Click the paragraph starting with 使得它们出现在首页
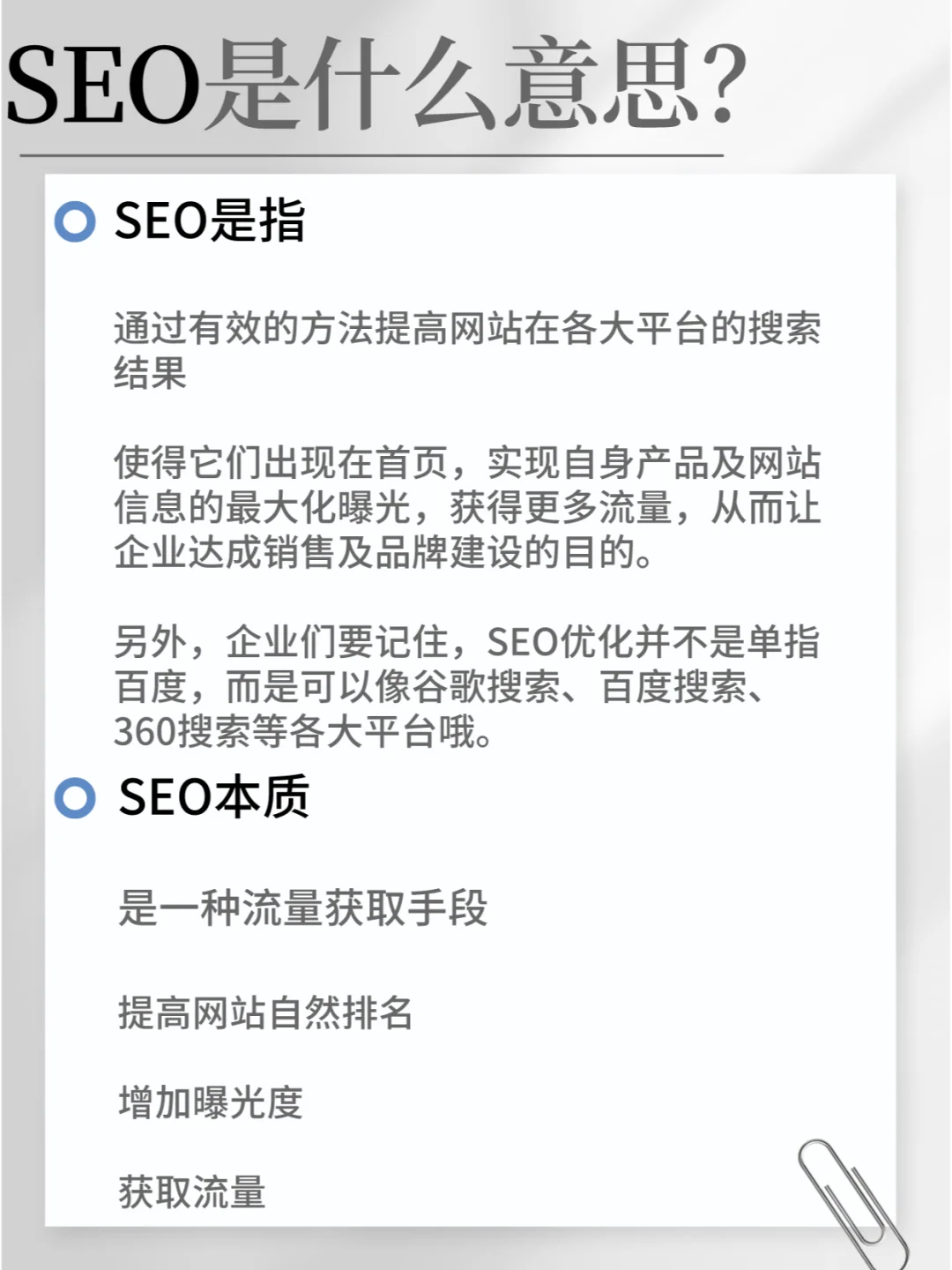Image resolution: width=952 pixels, height=1270 pixels. click(x=467, y=507)
